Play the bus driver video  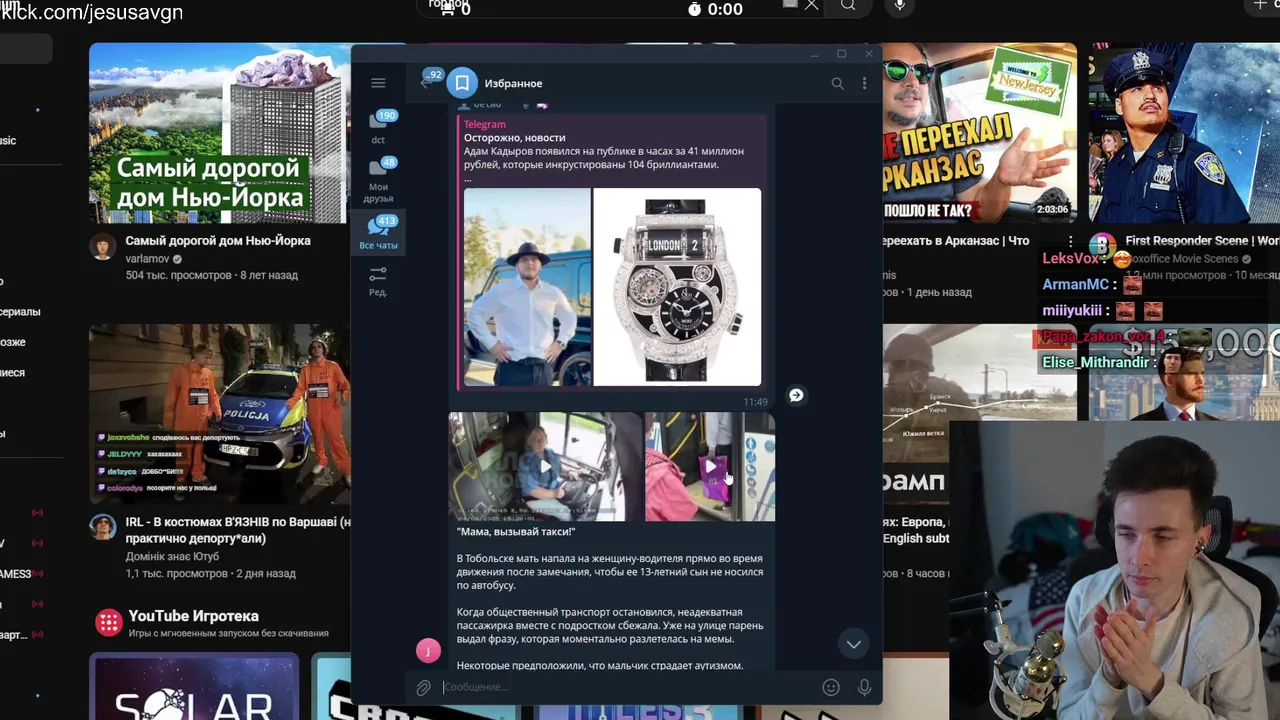[545, 466]
